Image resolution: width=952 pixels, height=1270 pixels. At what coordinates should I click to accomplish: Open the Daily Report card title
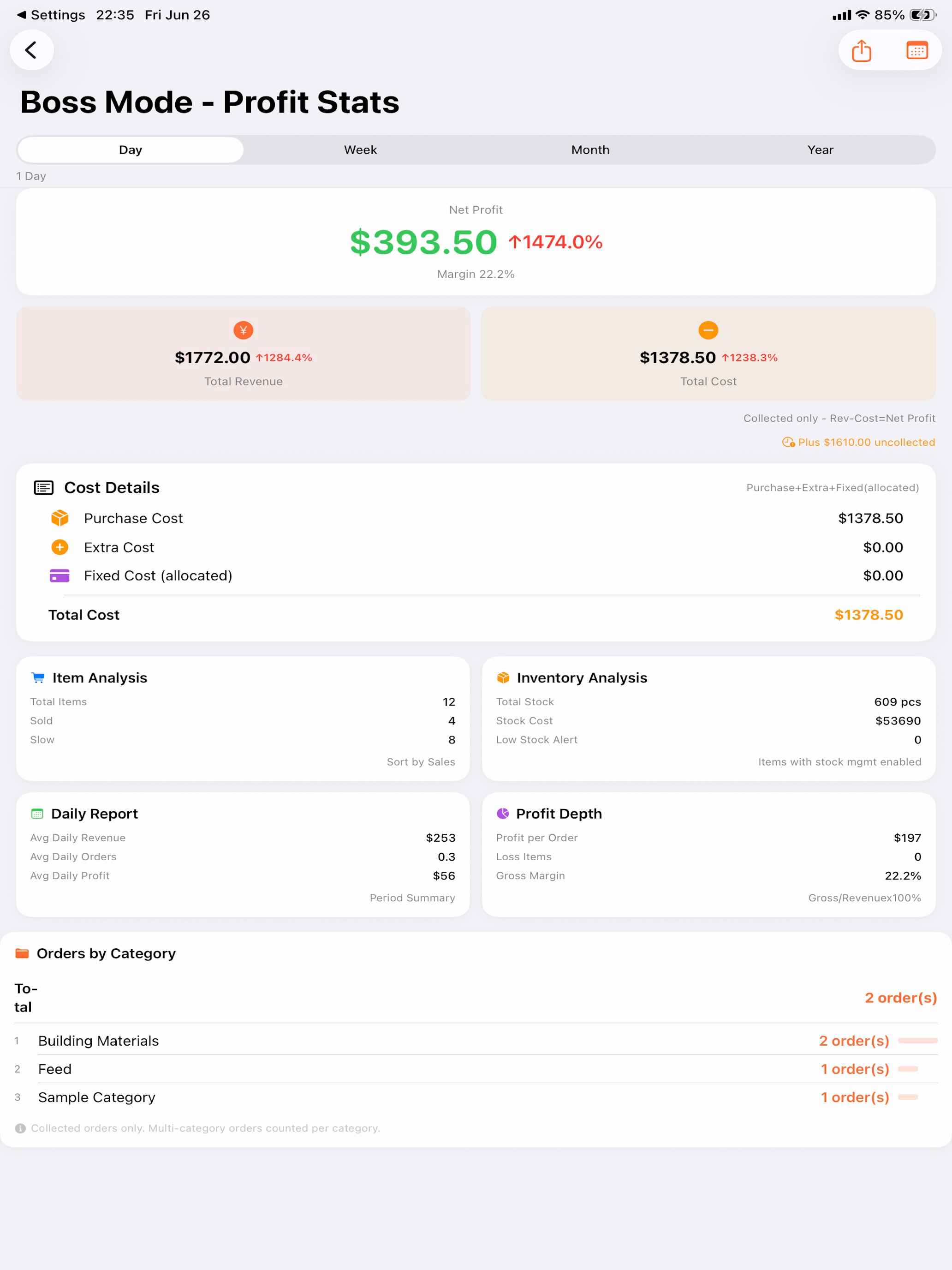(95, 814)
